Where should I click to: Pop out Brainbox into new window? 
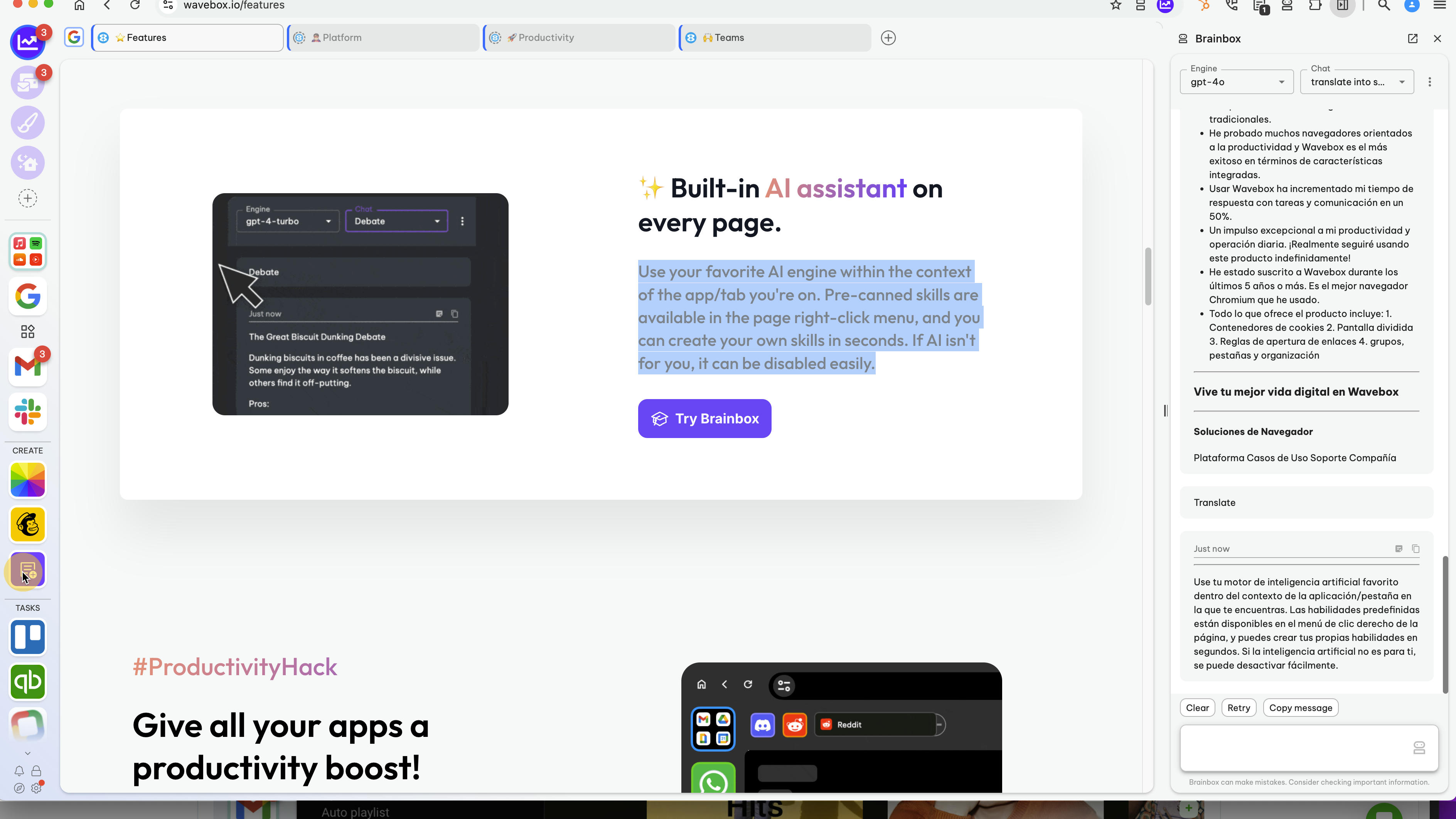[x=1412, y=39]
